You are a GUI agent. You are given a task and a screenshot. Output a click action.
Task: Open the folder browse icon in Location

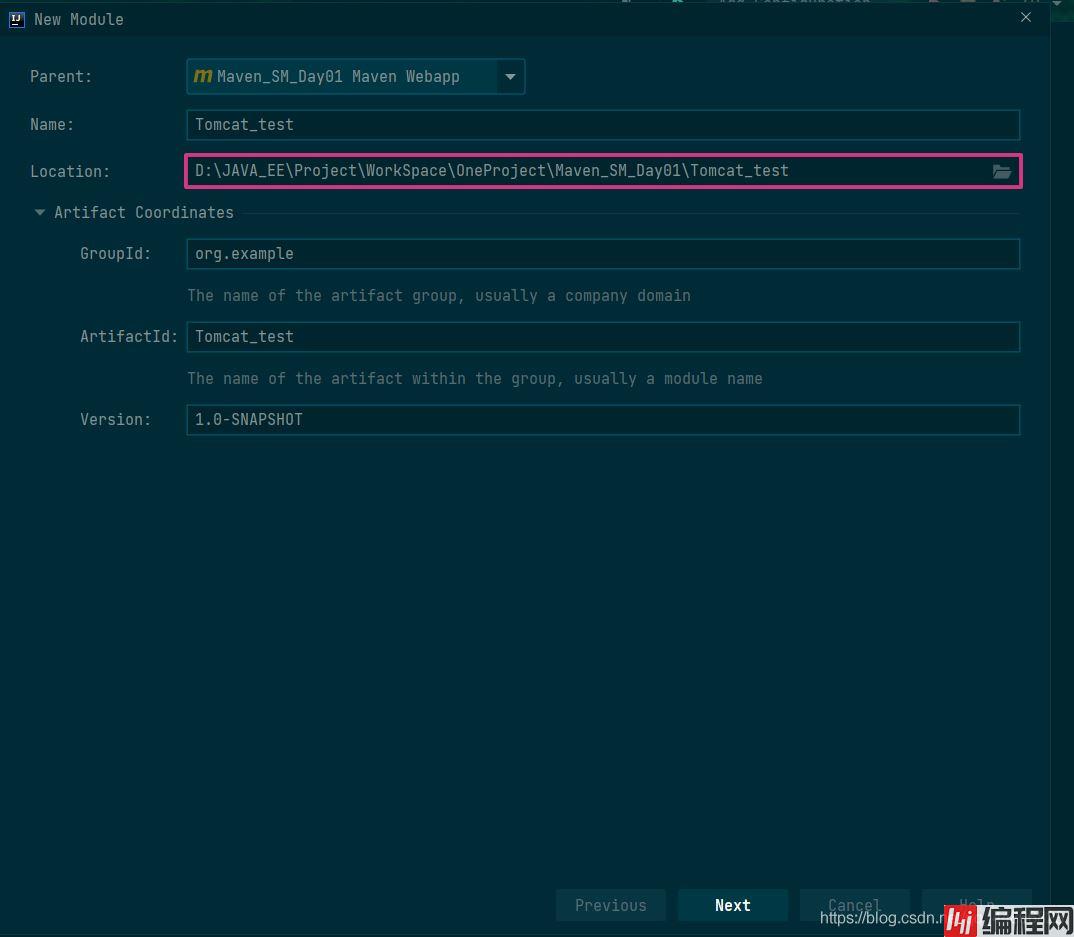[1001, 172]
